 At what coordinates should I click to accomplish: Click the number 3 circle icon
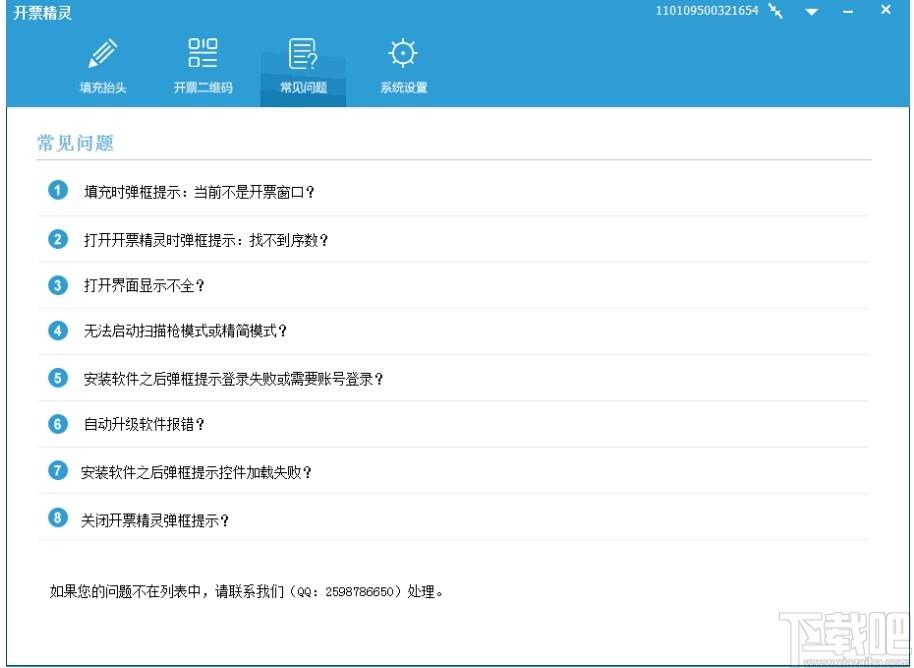click(x=58, y=286)
